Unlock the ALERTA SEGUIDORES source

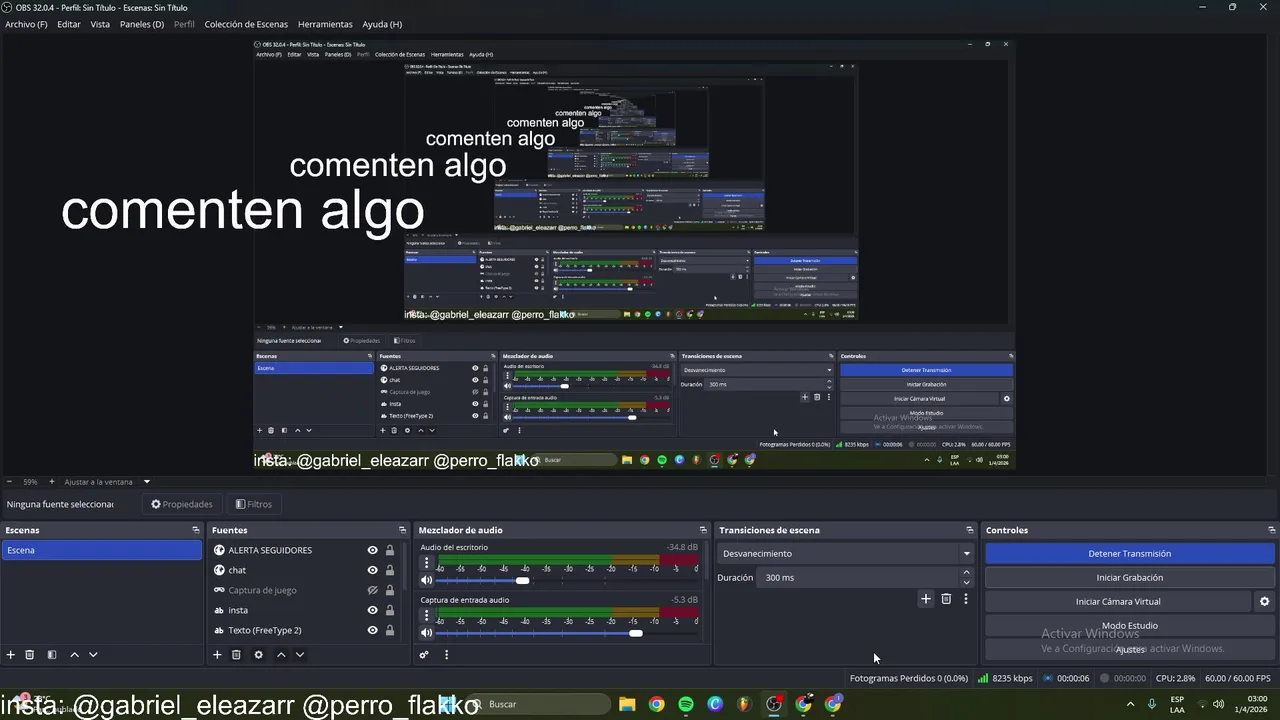(390, 550)
